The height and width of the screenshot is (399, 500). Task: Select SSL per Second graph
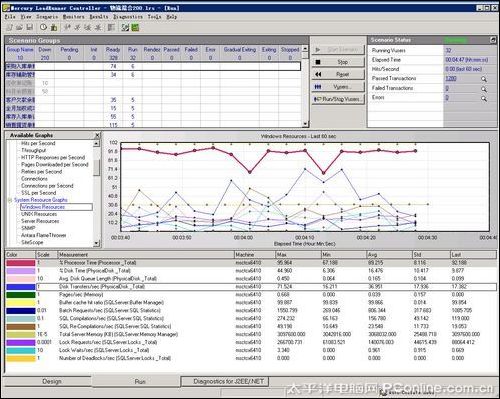pos(38,193)
